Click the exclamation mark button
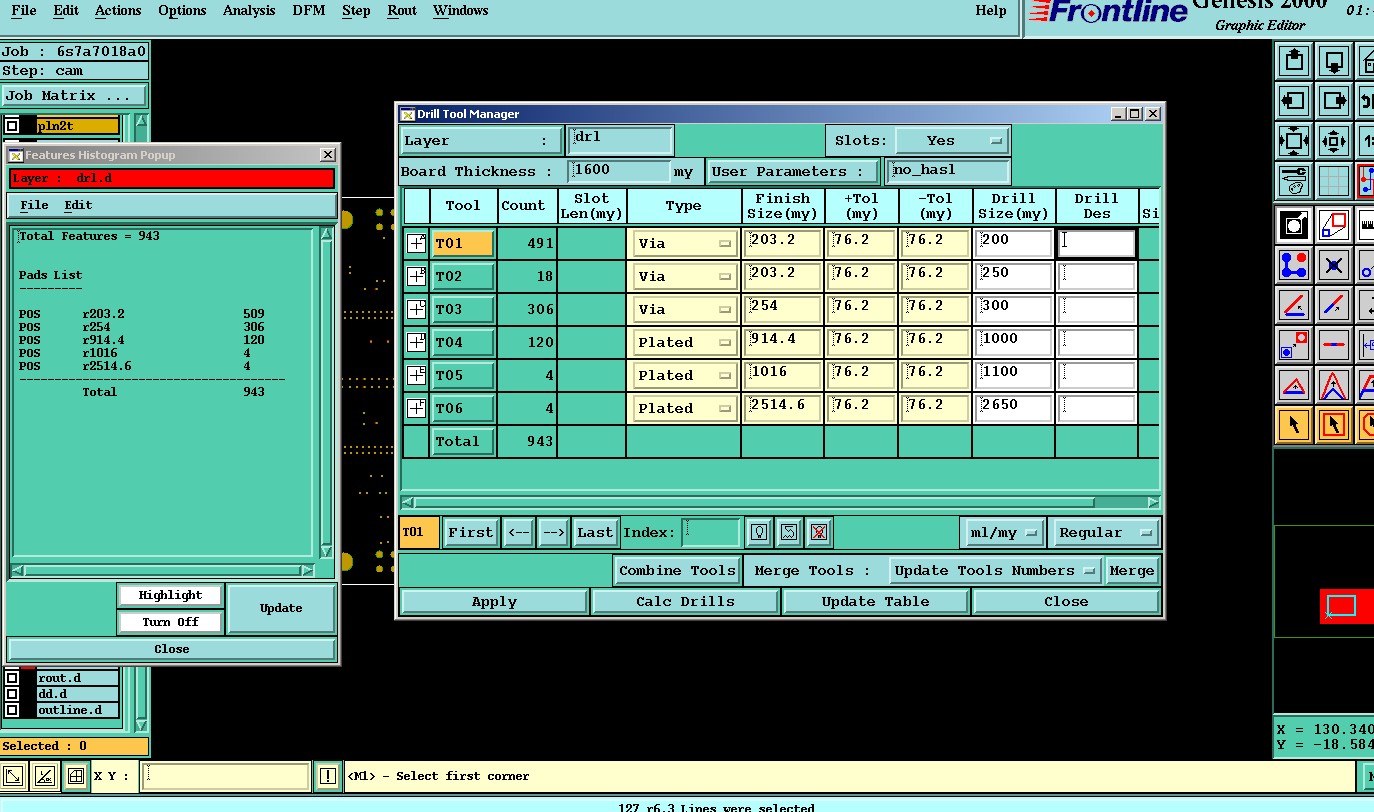The height and width of the screenshot is (812, 1374). click(328, 776)
